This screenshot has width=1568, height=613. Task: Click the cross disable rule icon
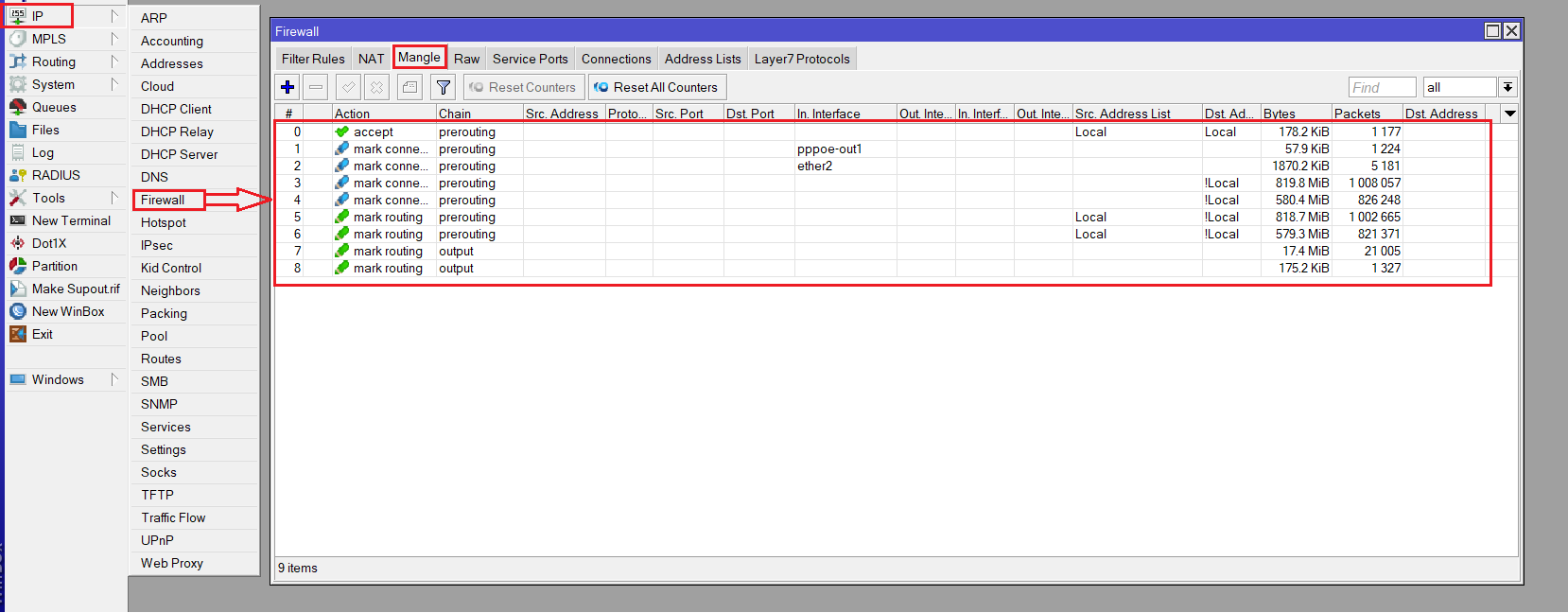(376, 88)
